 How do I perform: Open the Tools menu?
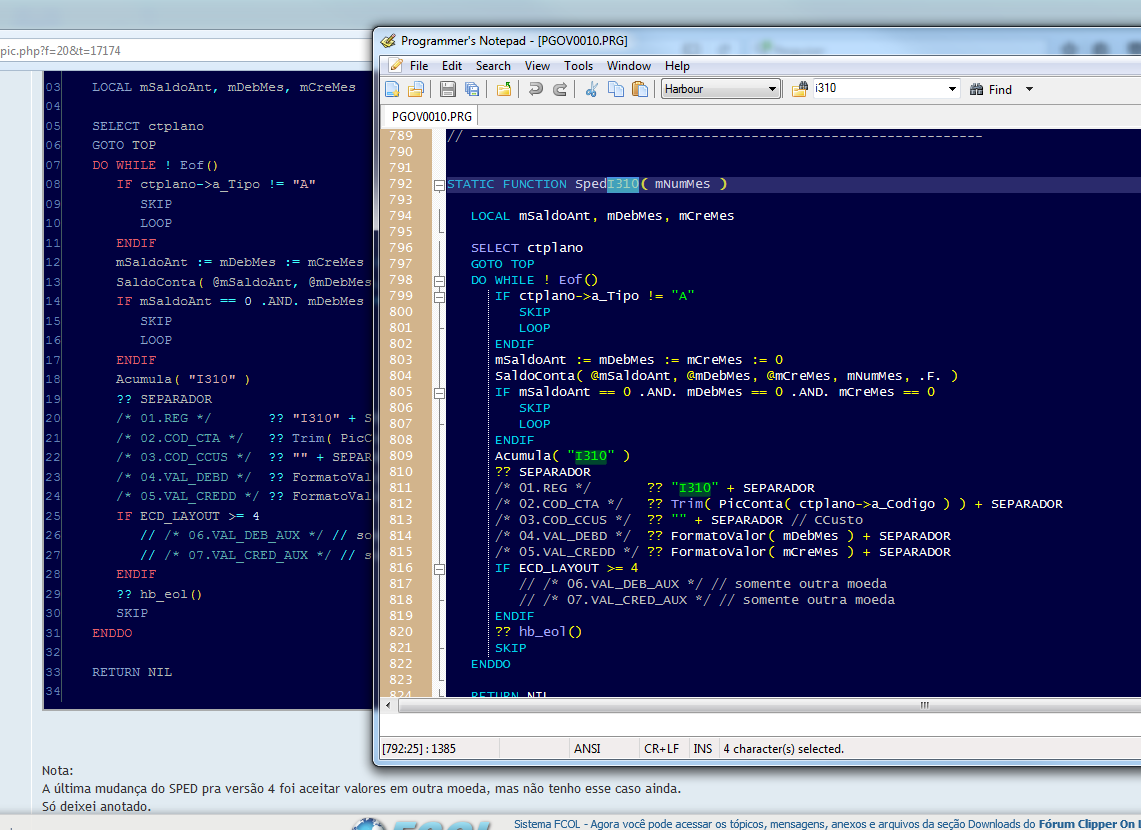click(578, 66)
